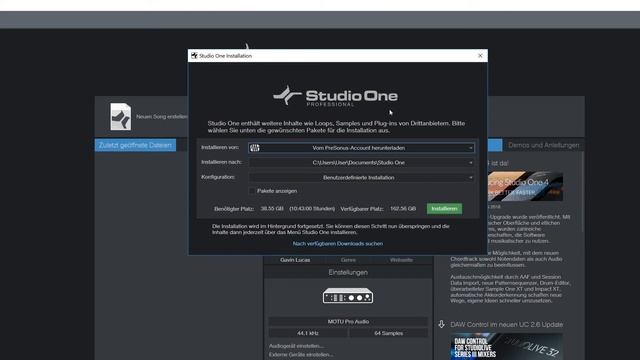This screenshot has width=640, height=360.
Task: Select the Demos und Anleitungen tab
Action: tap(543, 145)
